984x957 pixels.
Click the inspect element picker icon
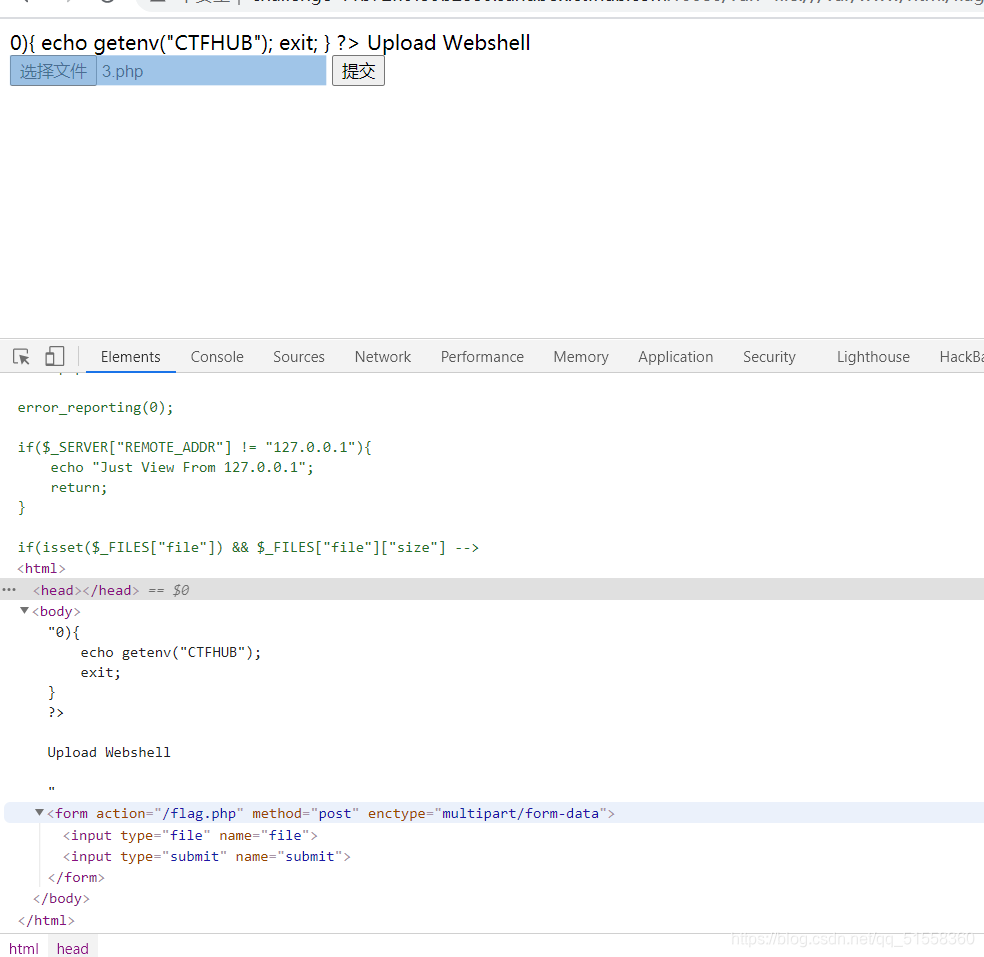21,356
